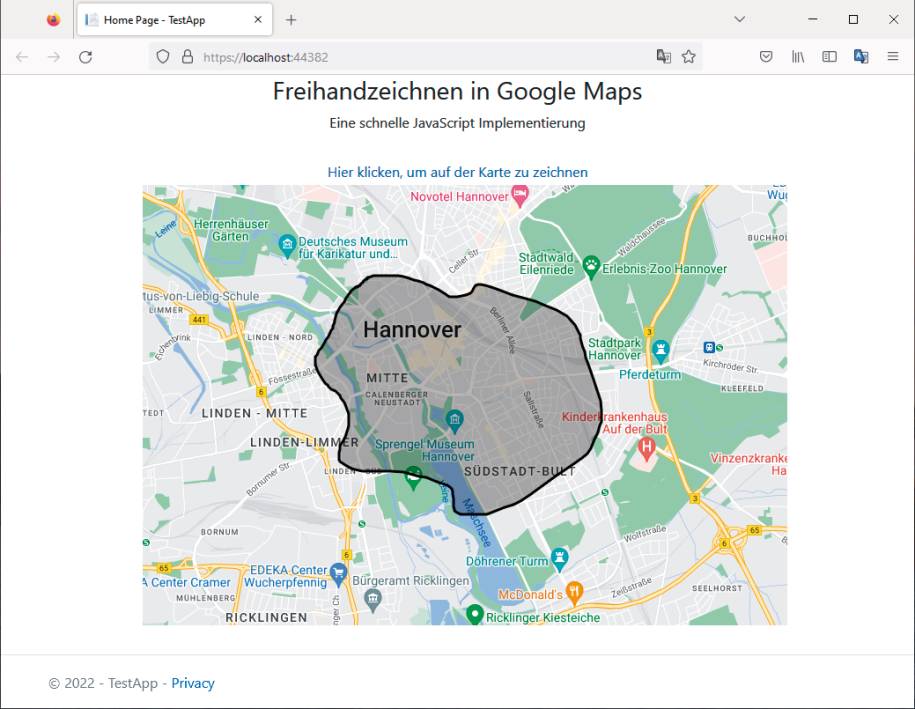This screenshot has width=915, height=709.
Task: Toggle the sidebar view icon
Action: [x=829, y=57]
